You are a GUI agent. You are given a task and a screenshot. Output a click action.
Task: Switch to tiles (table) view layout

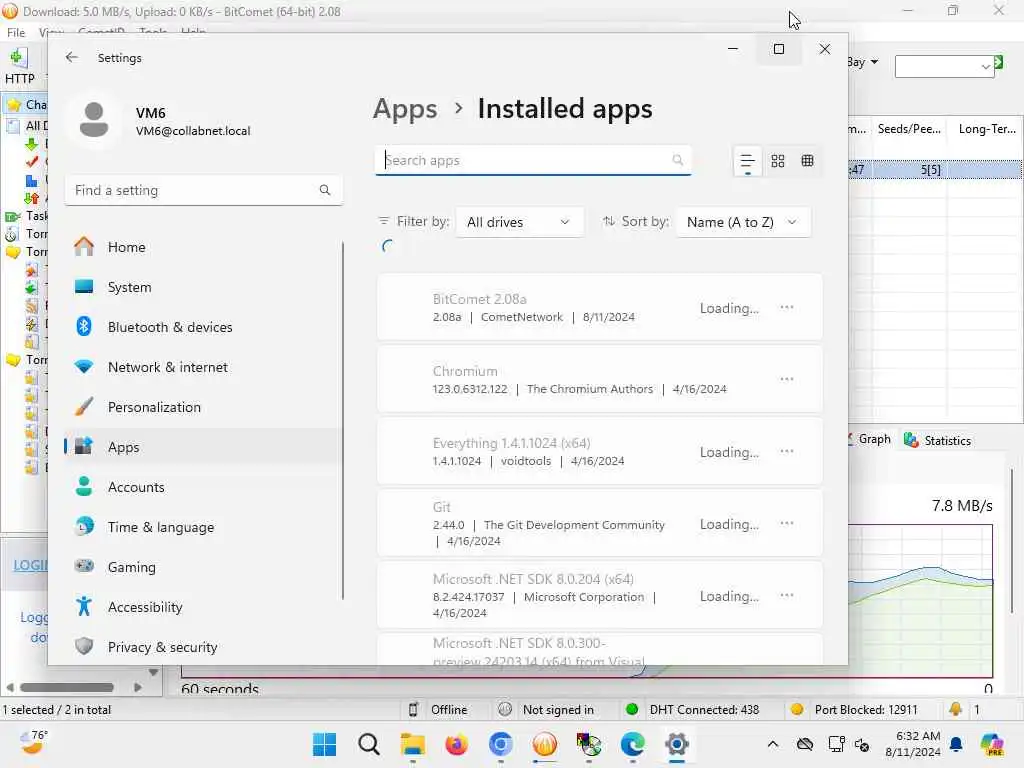[807, 161]
